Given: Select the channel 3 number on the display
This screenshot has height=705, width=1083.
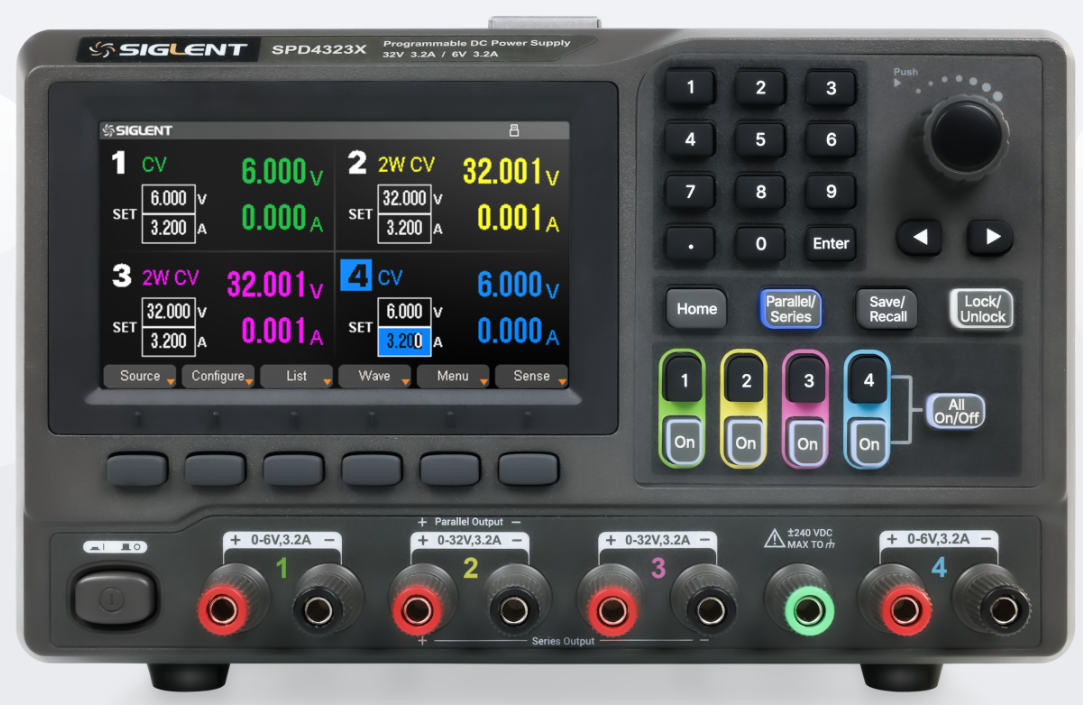Looking at the screenshot, I should 122,276.
